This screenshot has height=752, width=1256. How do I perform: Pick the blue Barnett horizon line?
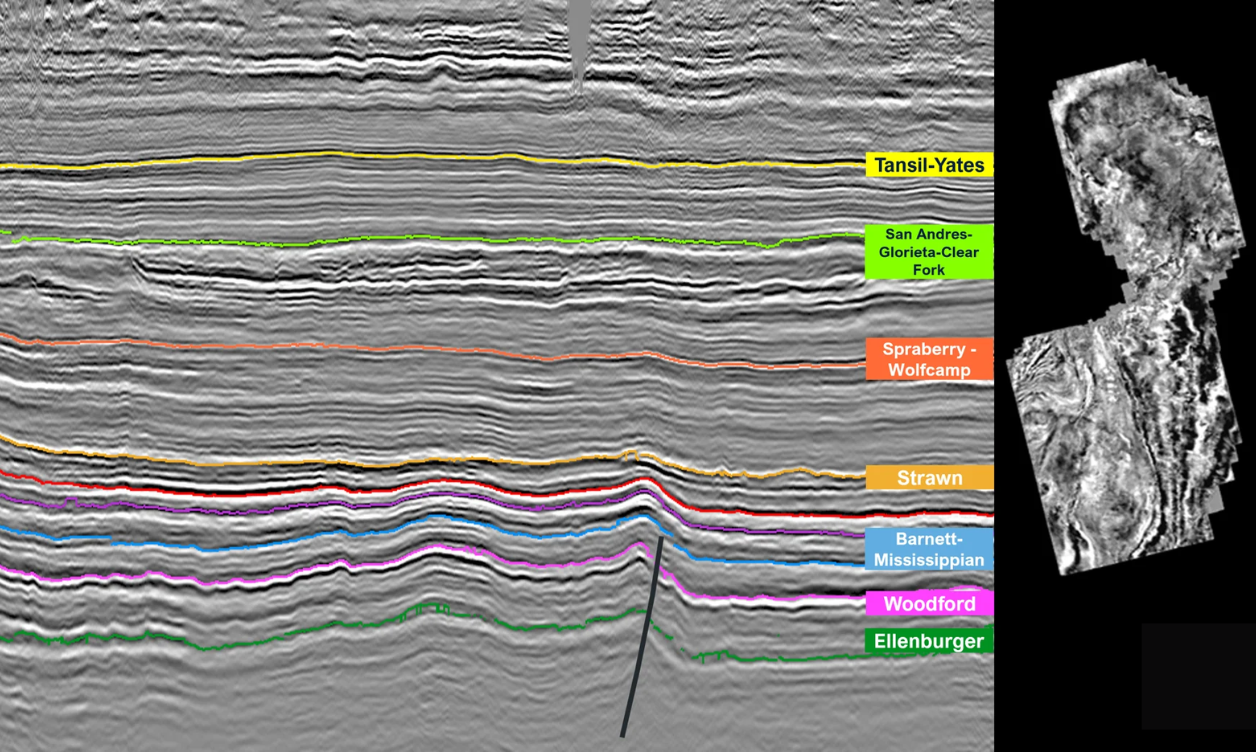[300, 535]
